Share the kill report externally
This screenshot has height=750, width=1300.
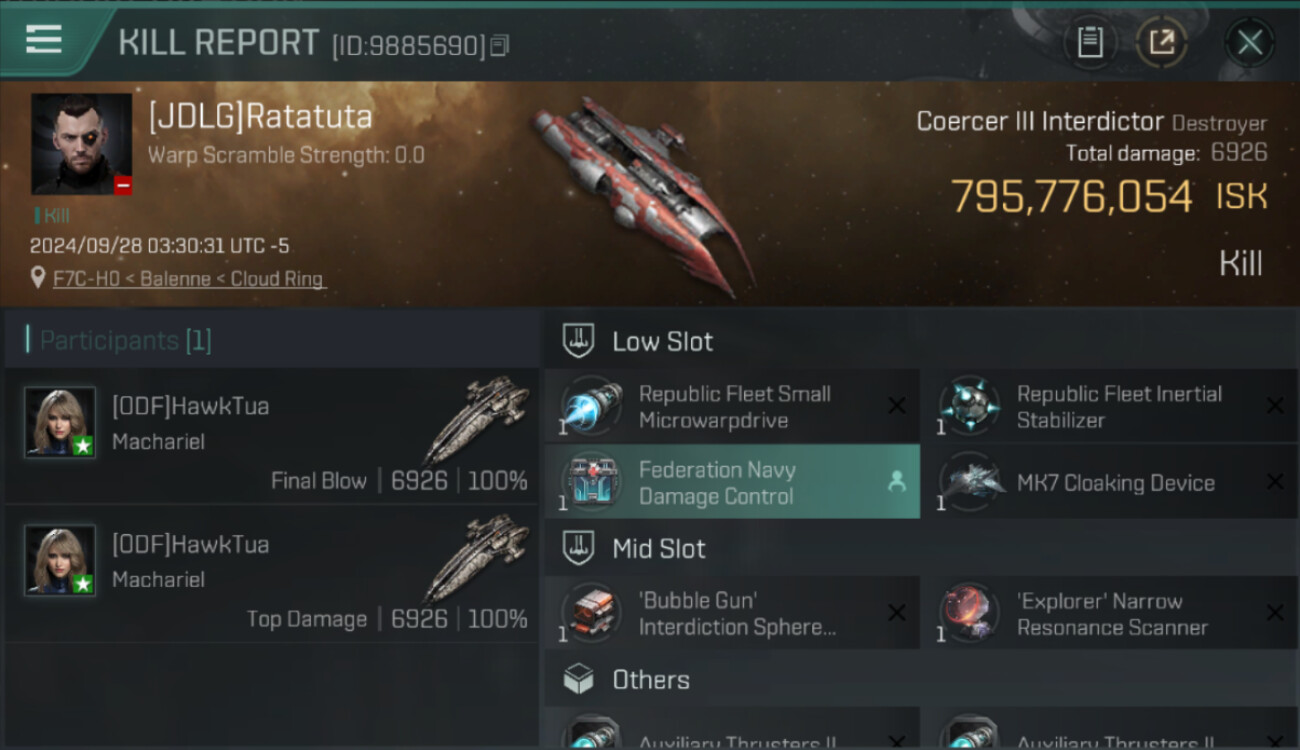click(1161, 42)
